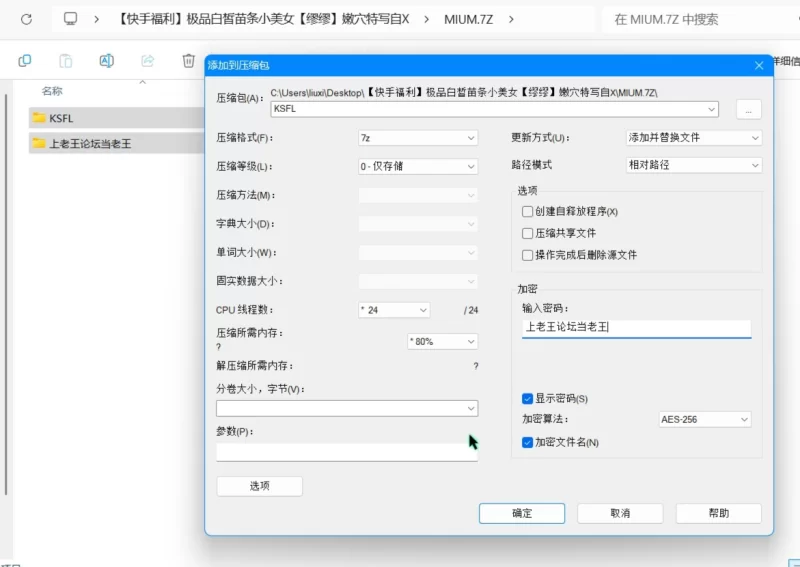Click the Explorer toolbar delete trash icon

188,61
